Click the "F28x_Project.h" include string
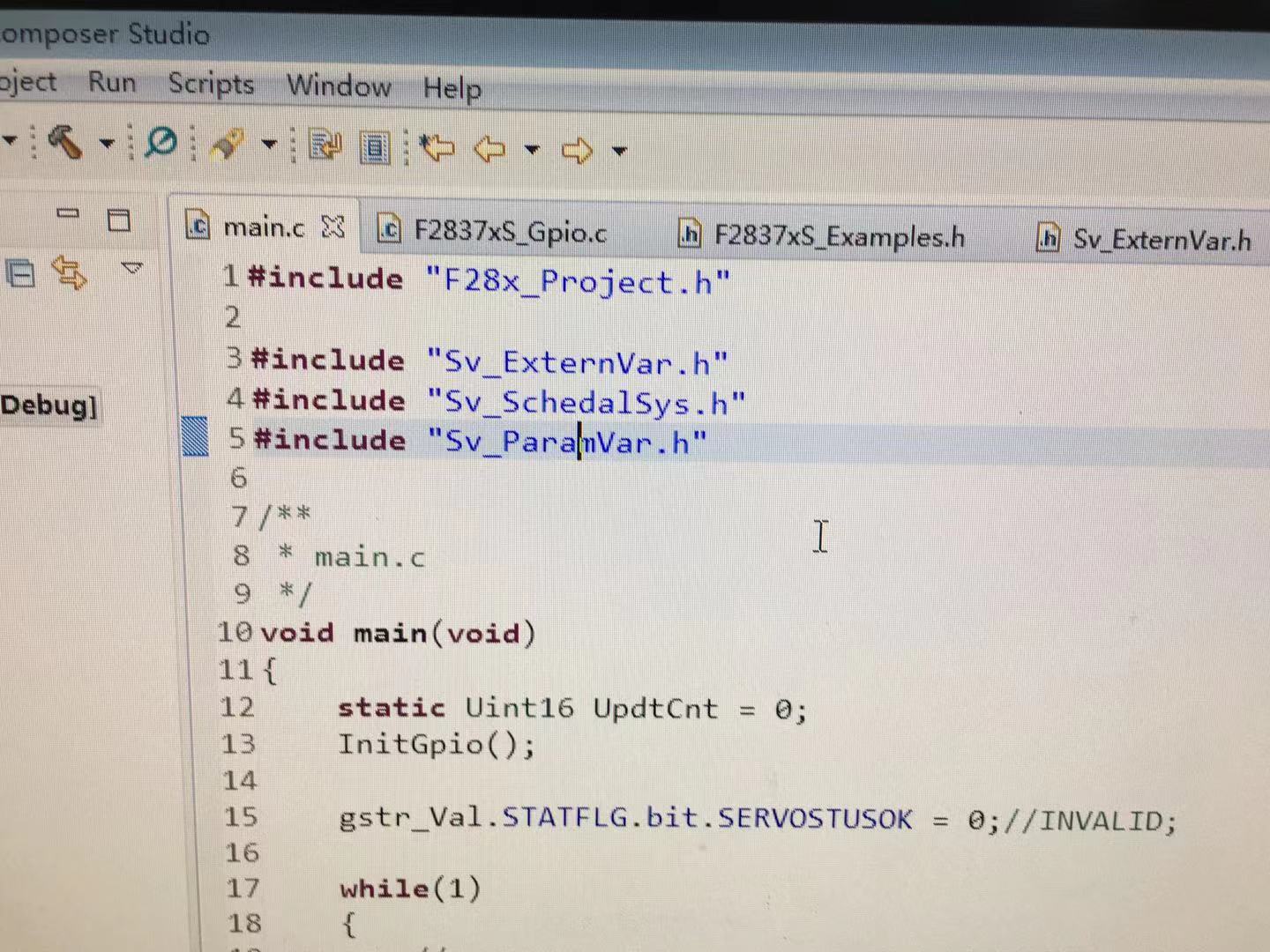 (578, 282)
